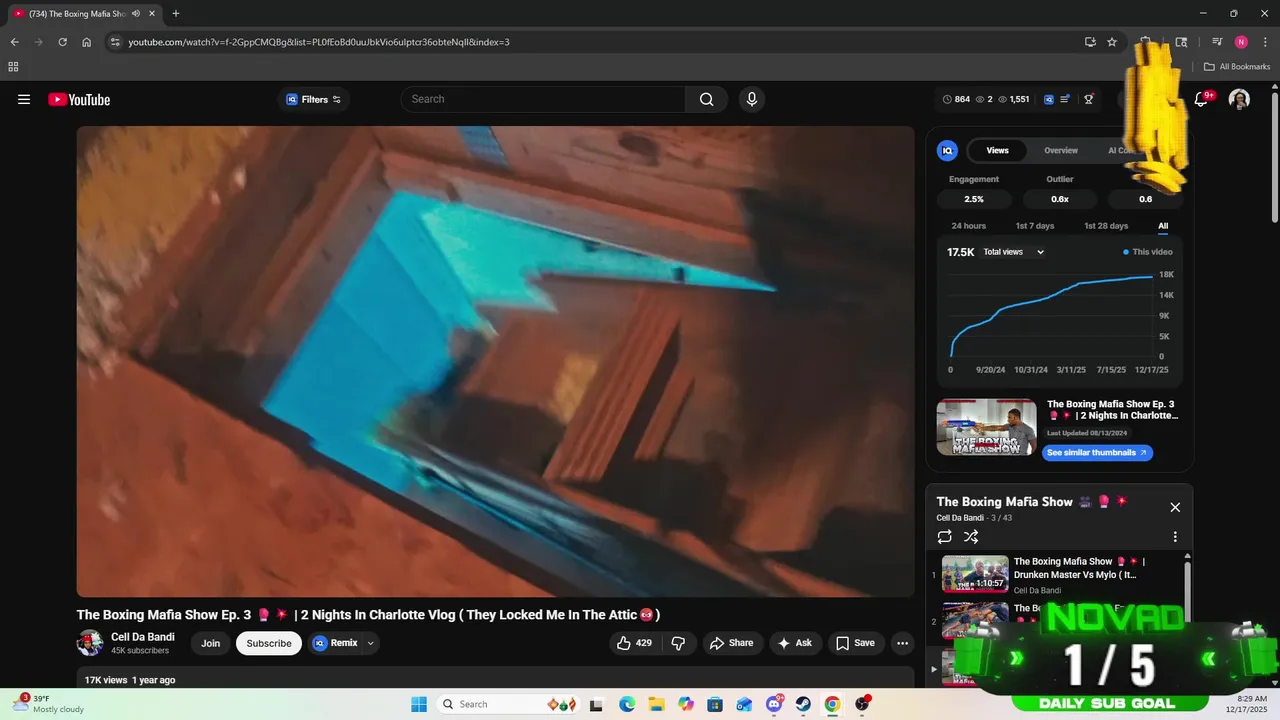Click the Join button
This screenshot has height=720, width=1280.
click(x=210, y=643)
